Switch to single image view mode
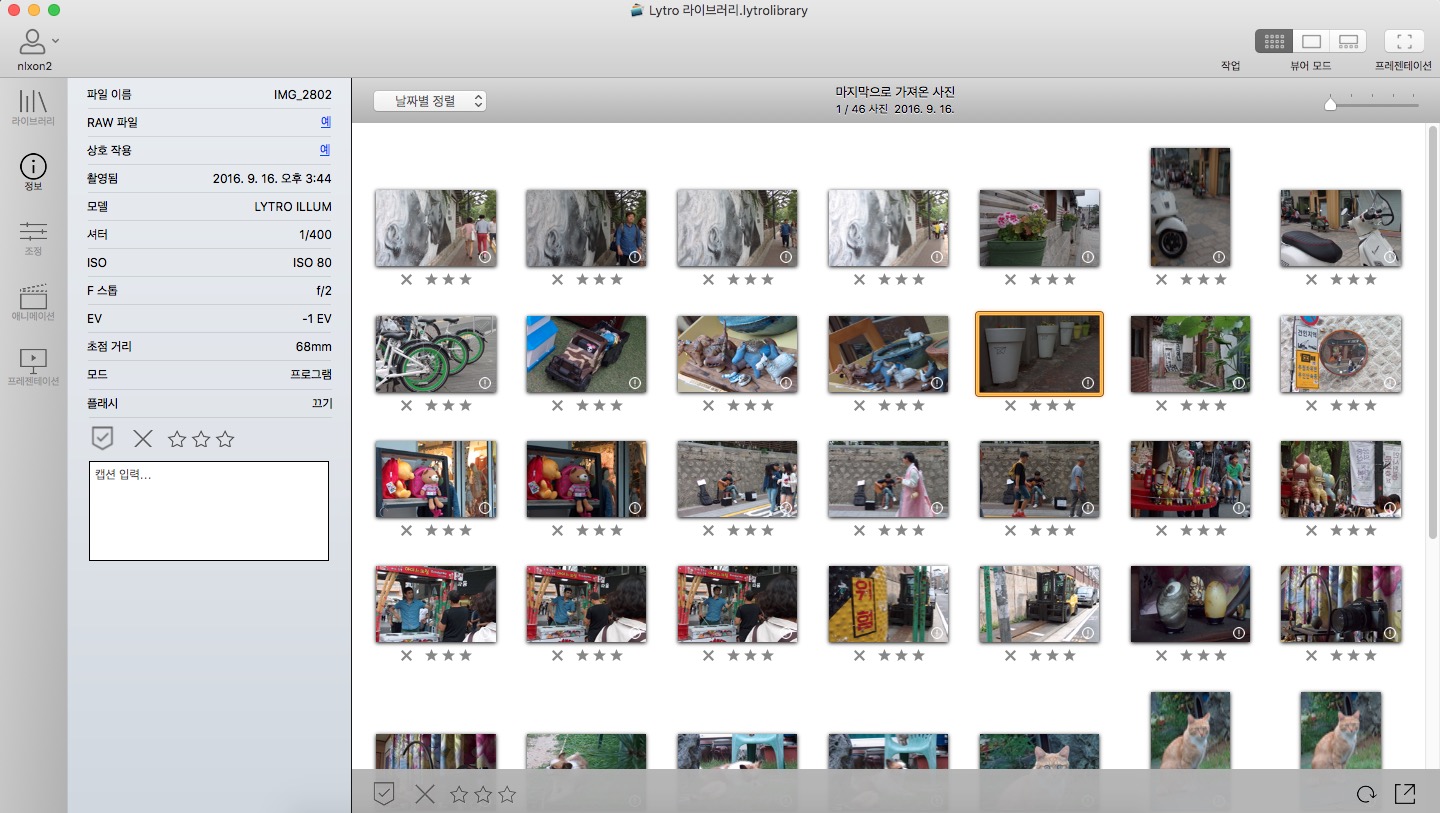 (x=1311, y=41)
